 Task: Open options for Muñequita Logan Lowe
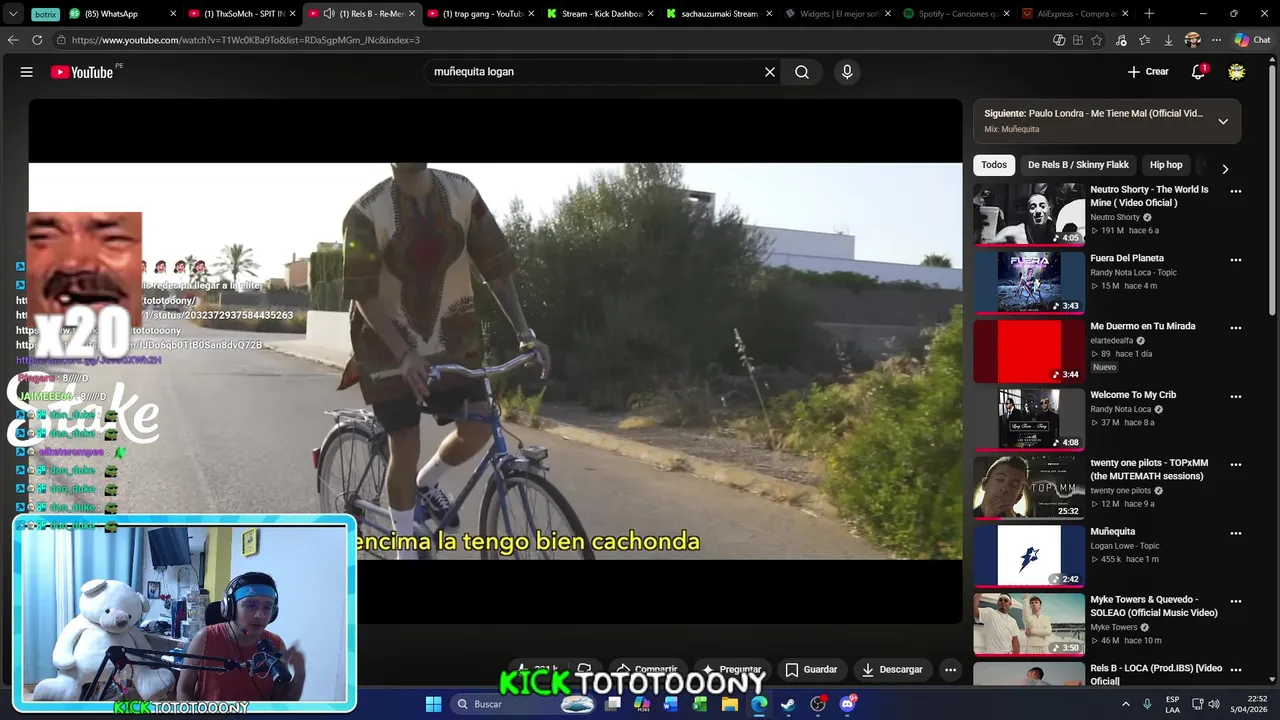(x=1236, y=533)
